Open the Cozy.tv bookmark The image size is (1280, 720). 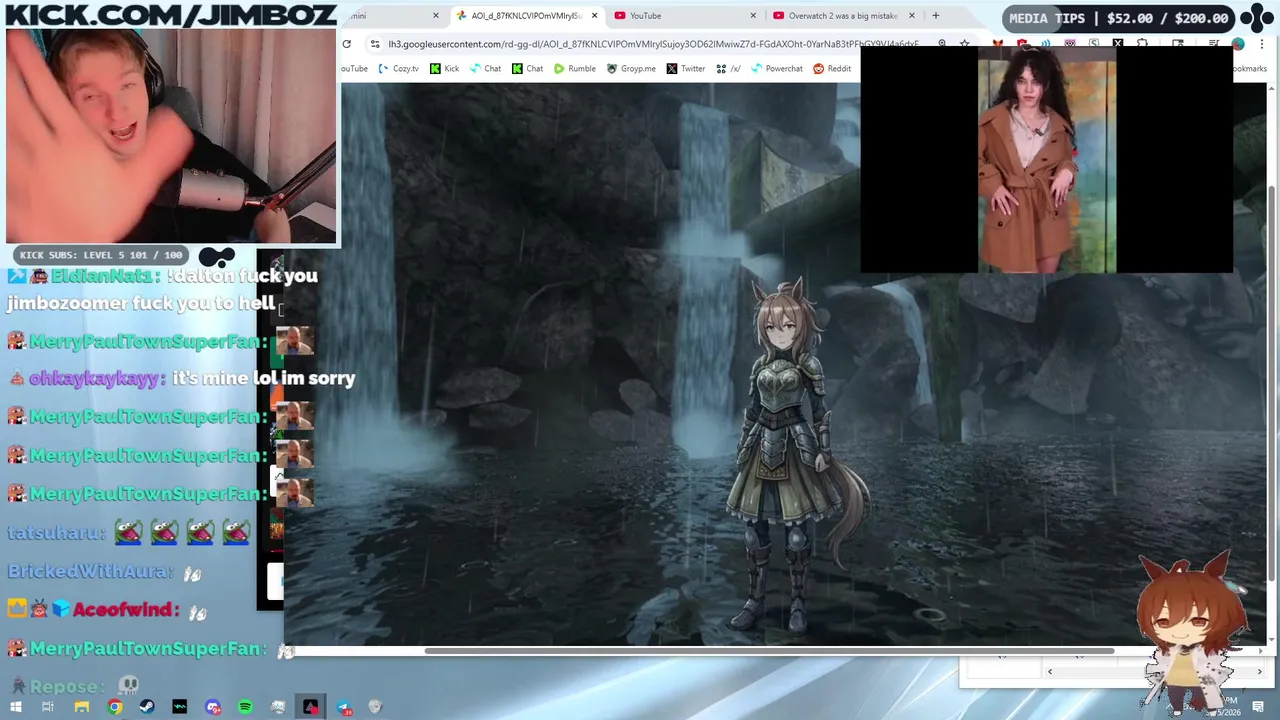click(x=397, y=69)
